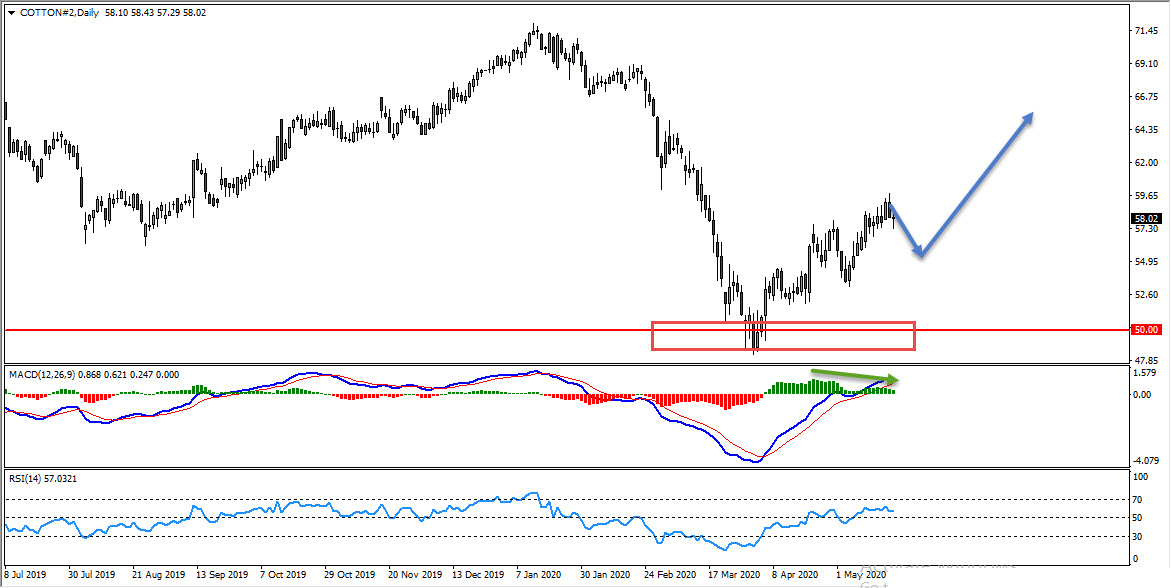The height and width of the screenshot is (588, 1171).
Task: Click the RSI scale label 100
Action: pyautogui.click(x=1142, y=477)
